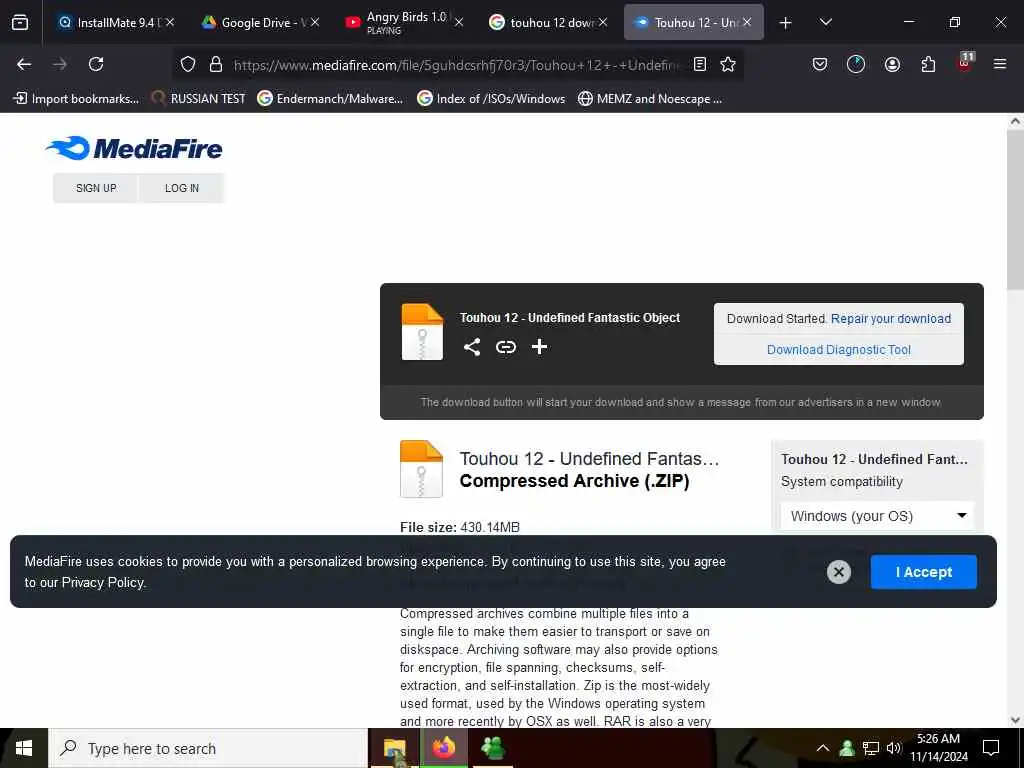This screenshot has height=768, width=1024.
Task: Click the plus icon to save file
Action: [x=539, y=347]
